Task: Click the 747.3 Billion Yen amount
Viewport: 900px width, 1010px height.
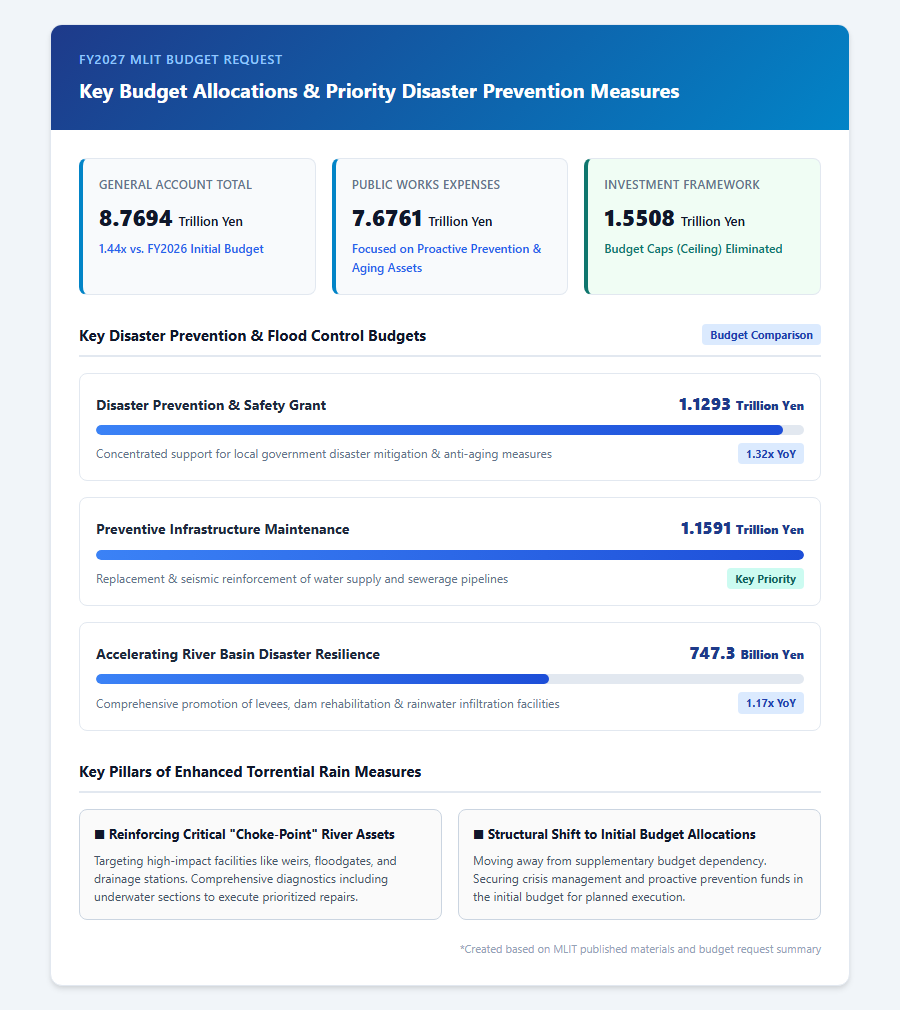Action: [x=747, y=654]
